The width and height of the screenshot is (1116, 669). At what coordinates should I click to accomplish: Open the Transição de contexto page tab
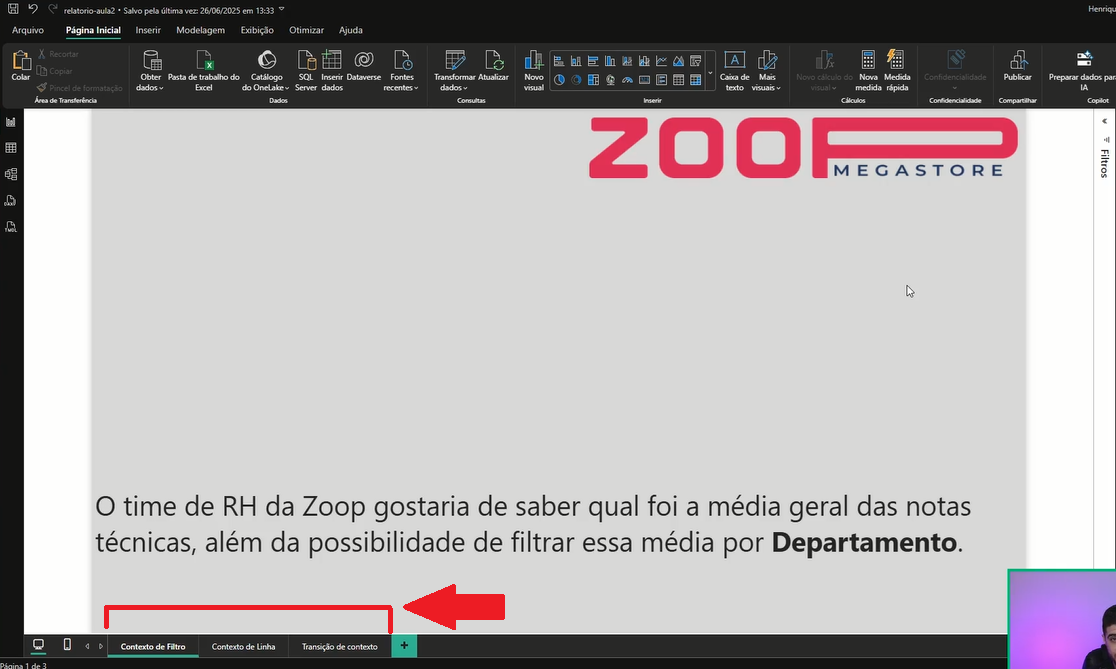(x=339, y=646)
